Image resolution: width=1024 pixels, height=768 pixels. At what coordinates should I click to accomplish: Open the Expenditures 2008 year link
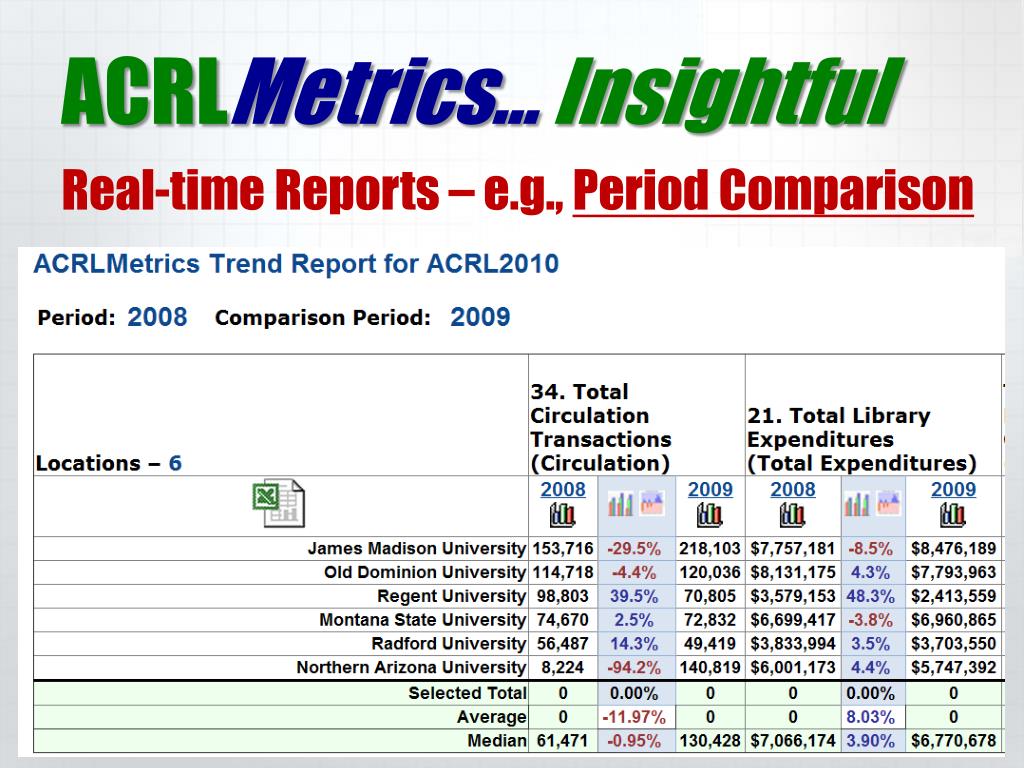tap(793, 489)
